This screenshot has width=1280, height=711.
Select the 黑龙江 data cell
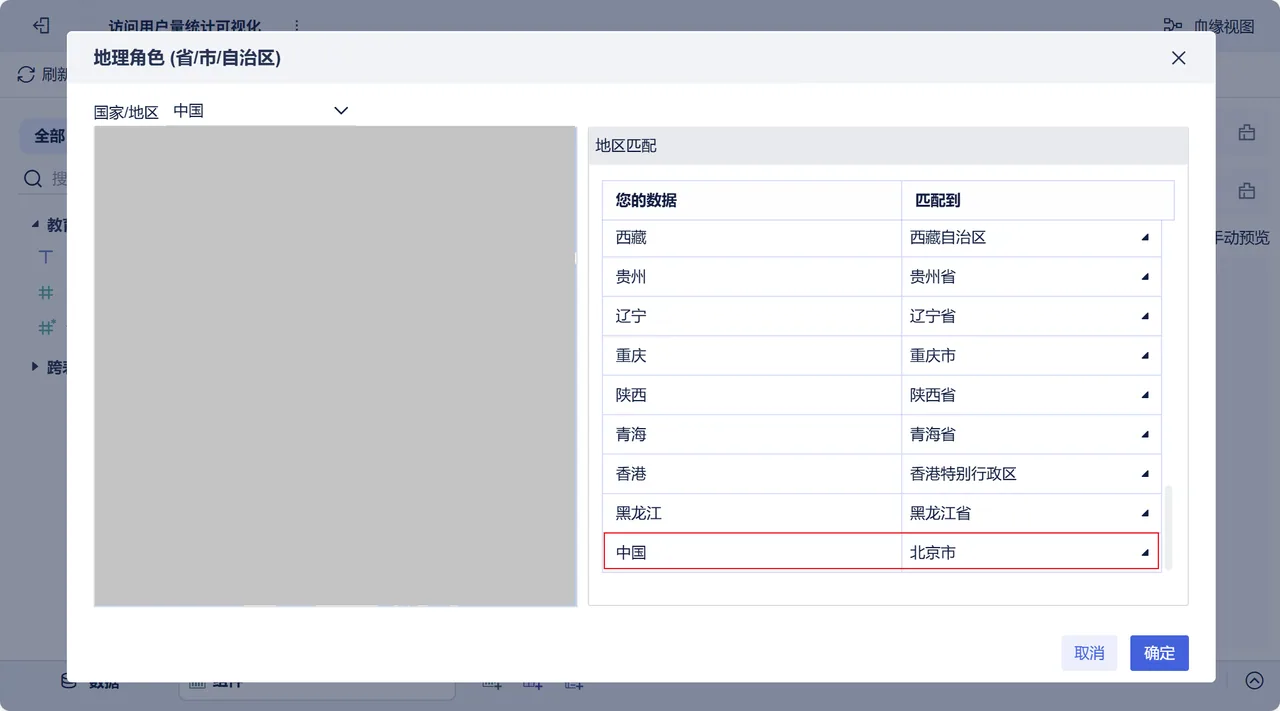tap(752, 513)
